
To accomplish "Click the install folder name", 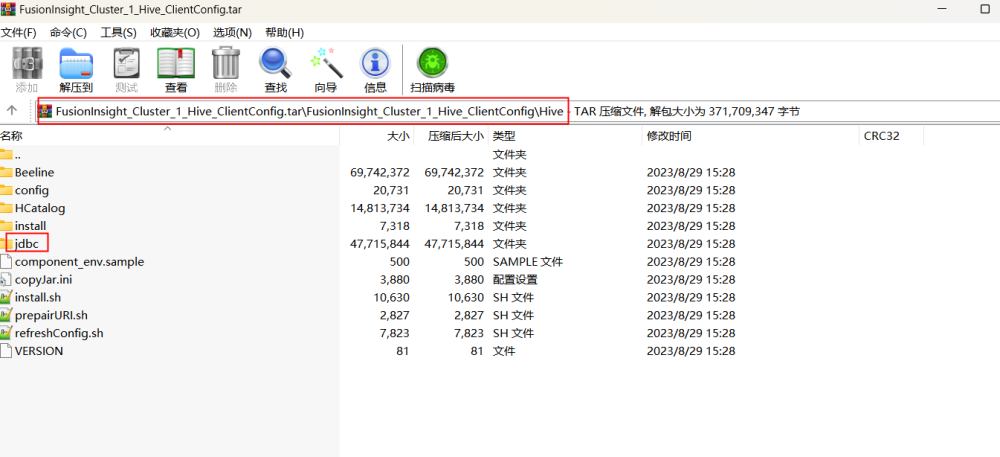I will (31, 226).
